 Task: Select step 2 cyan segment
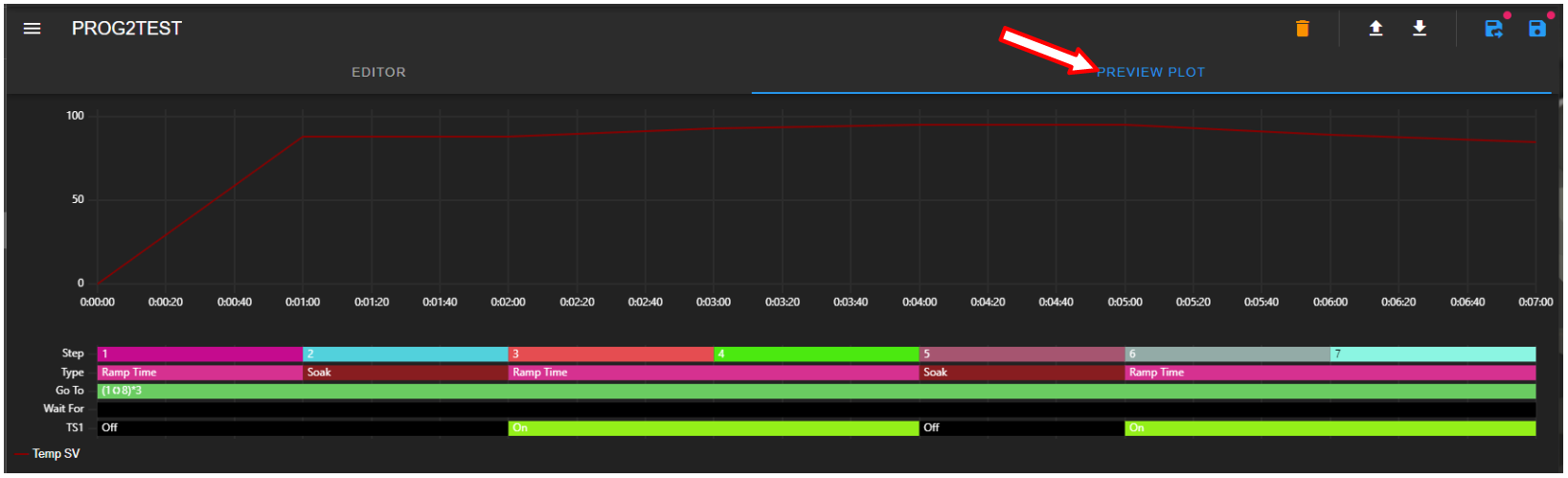click(x=405, y=354)
